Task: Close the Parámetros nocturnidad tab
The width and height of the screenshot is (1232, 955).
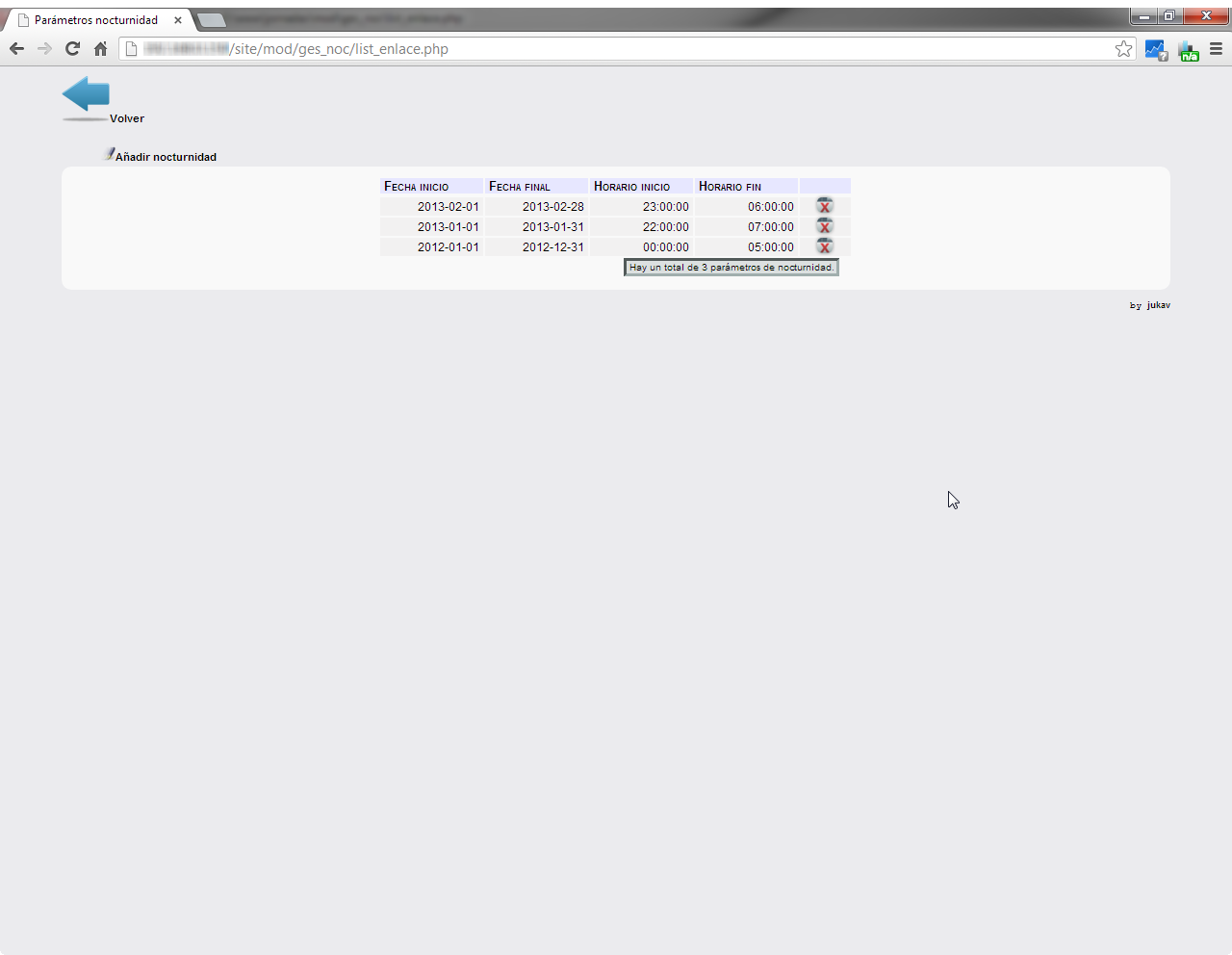Action: [178, 20]
